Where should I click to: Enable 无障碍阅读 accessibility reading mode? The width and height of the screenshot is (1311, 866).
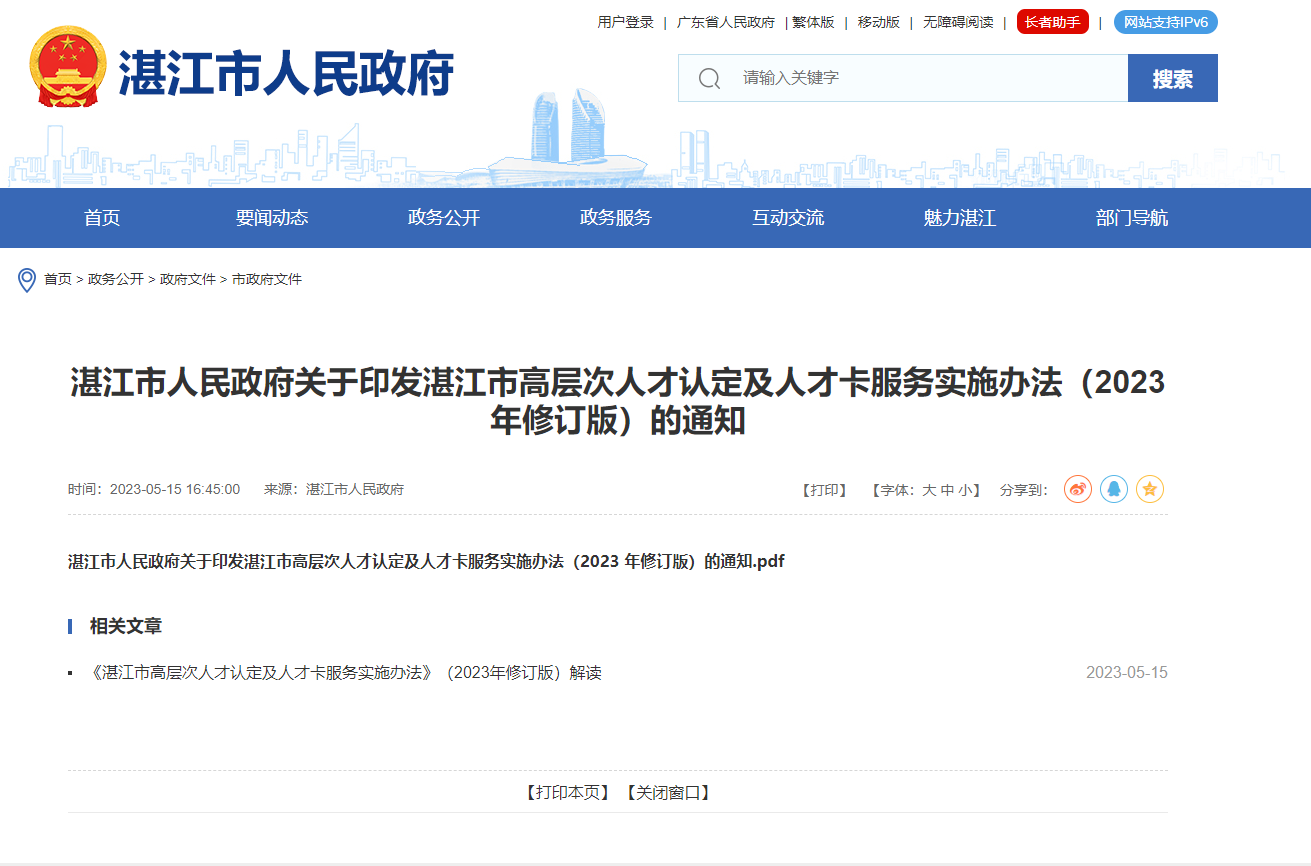[x=956, y=21]
